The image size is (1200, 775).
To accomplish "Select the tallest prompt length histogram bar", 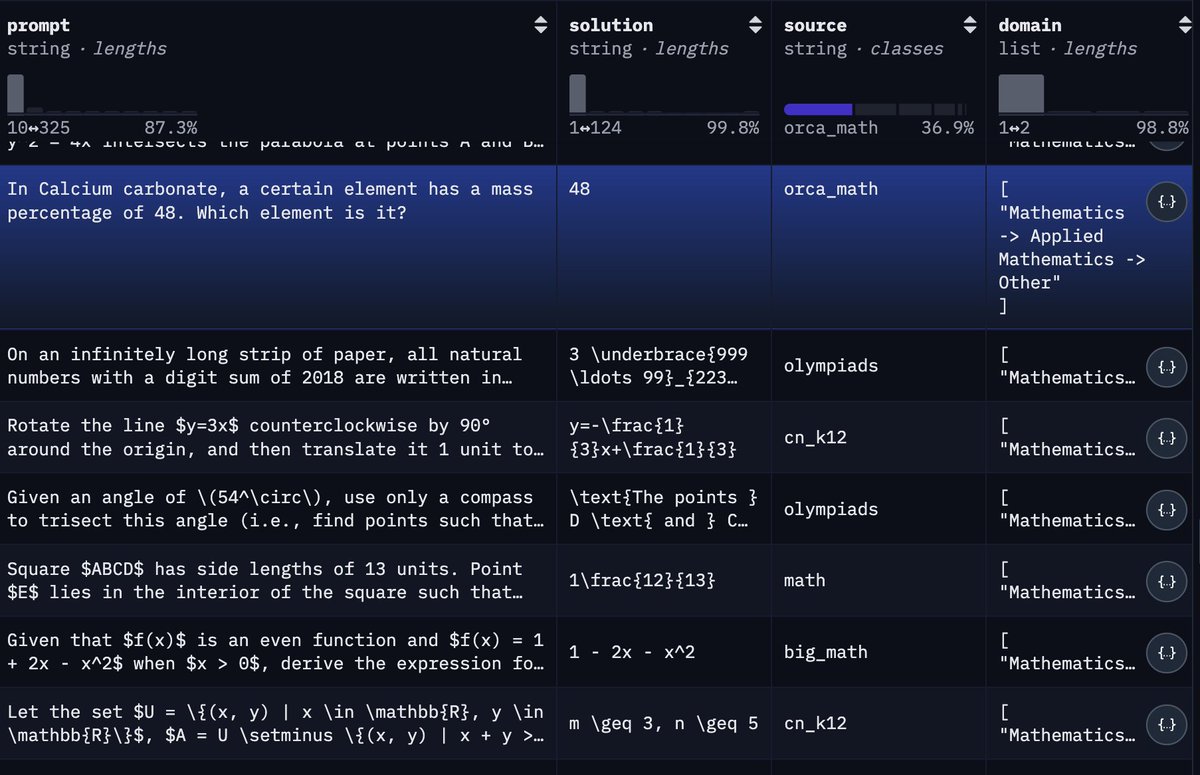I will pyautogui.click(x=15, y=93).
